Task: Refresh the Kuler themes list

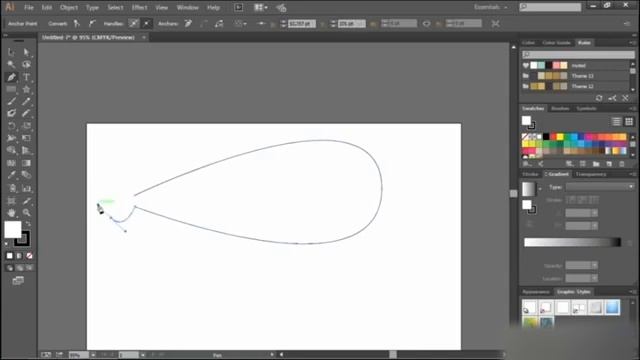Action: (599, 98)
